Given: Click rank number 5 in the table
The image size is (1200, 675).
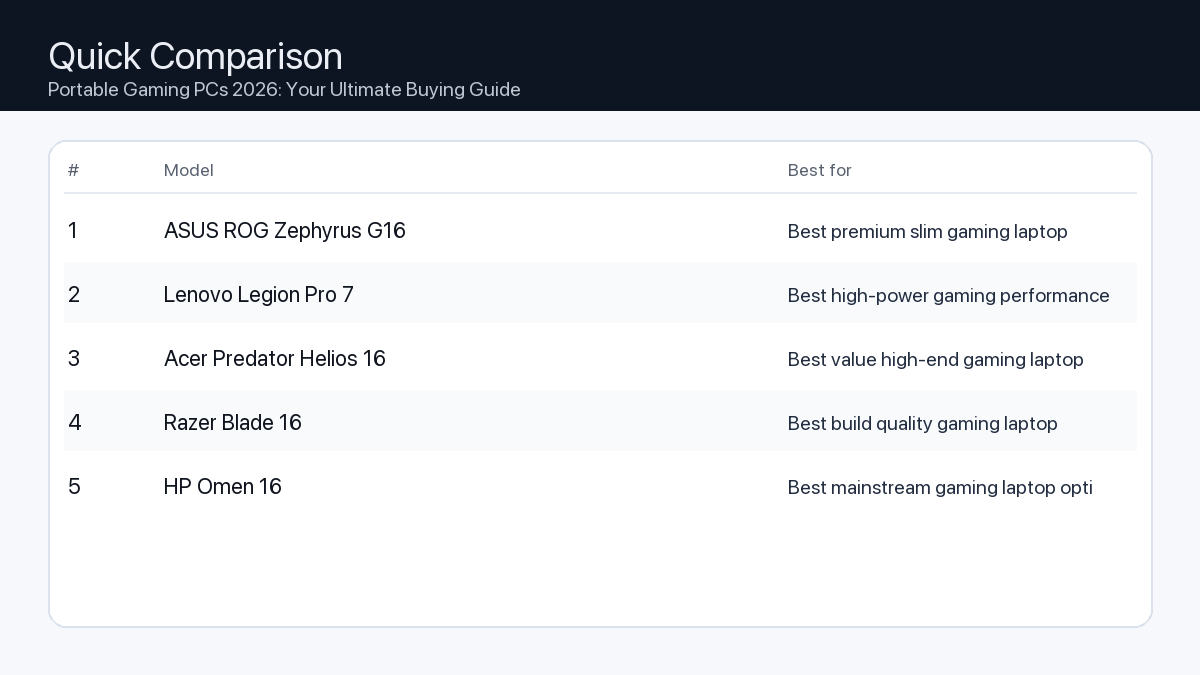Looking at the screenshot, I should (x=74, y=487).
